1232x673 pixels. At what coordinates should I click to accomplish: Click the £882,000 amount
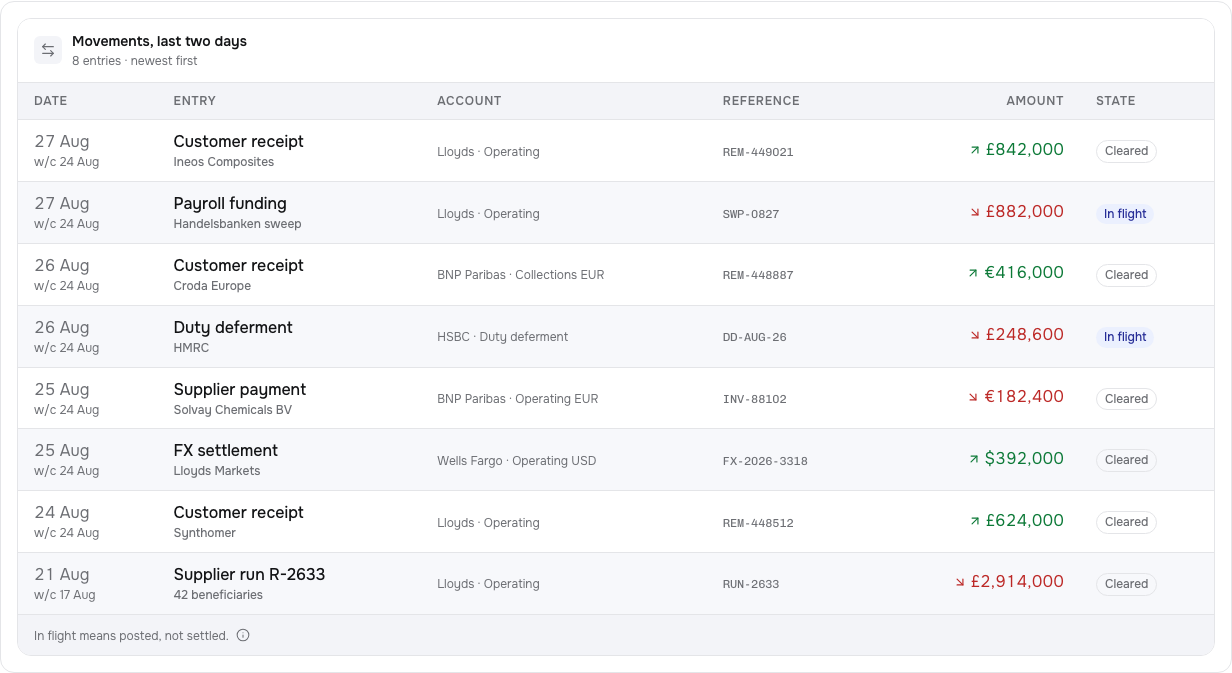pyautogui.click(x=1025, y=212)
